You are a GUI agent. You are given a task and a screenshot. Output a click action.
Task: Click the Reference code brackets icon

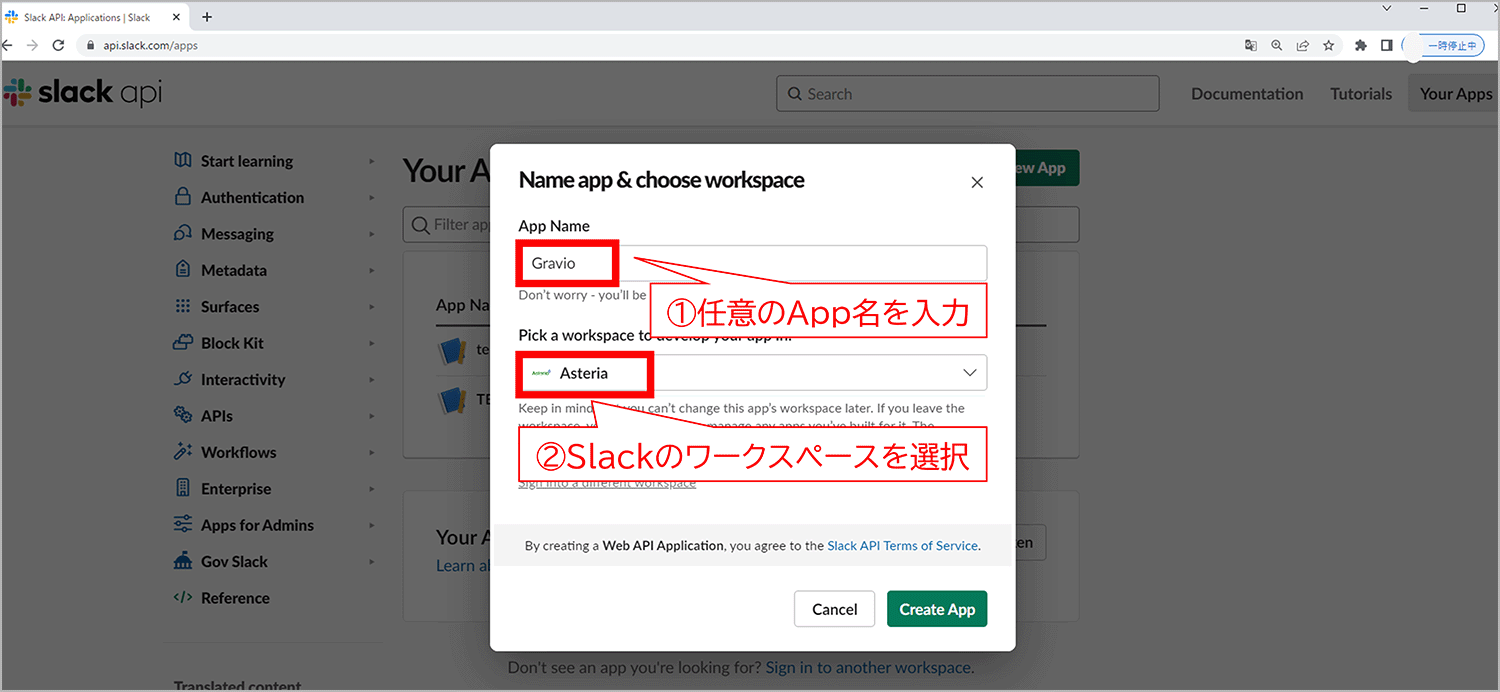[183, 597]
